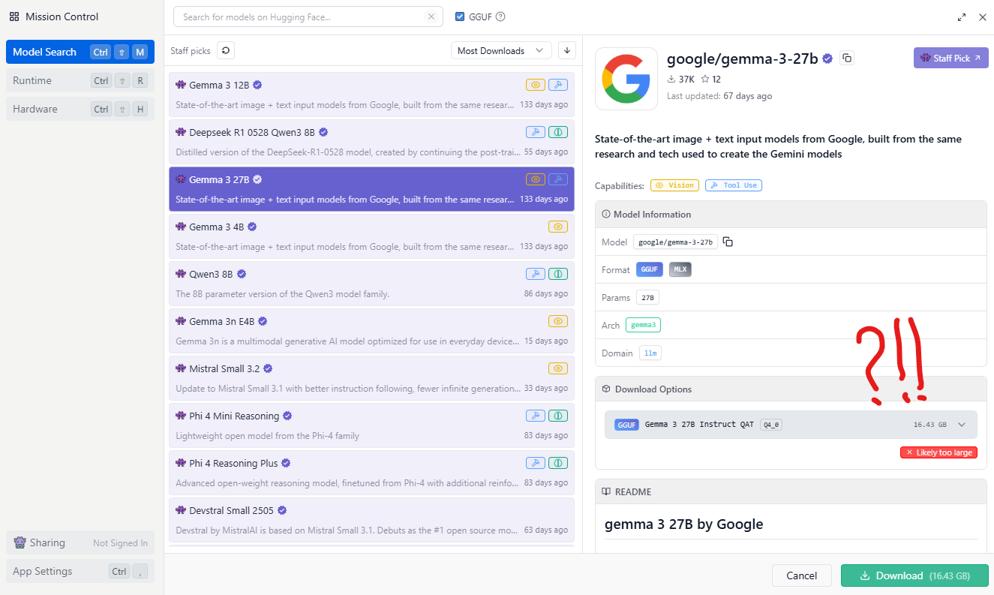Click the Sharing icon in the sidebar

click(20, 542)
